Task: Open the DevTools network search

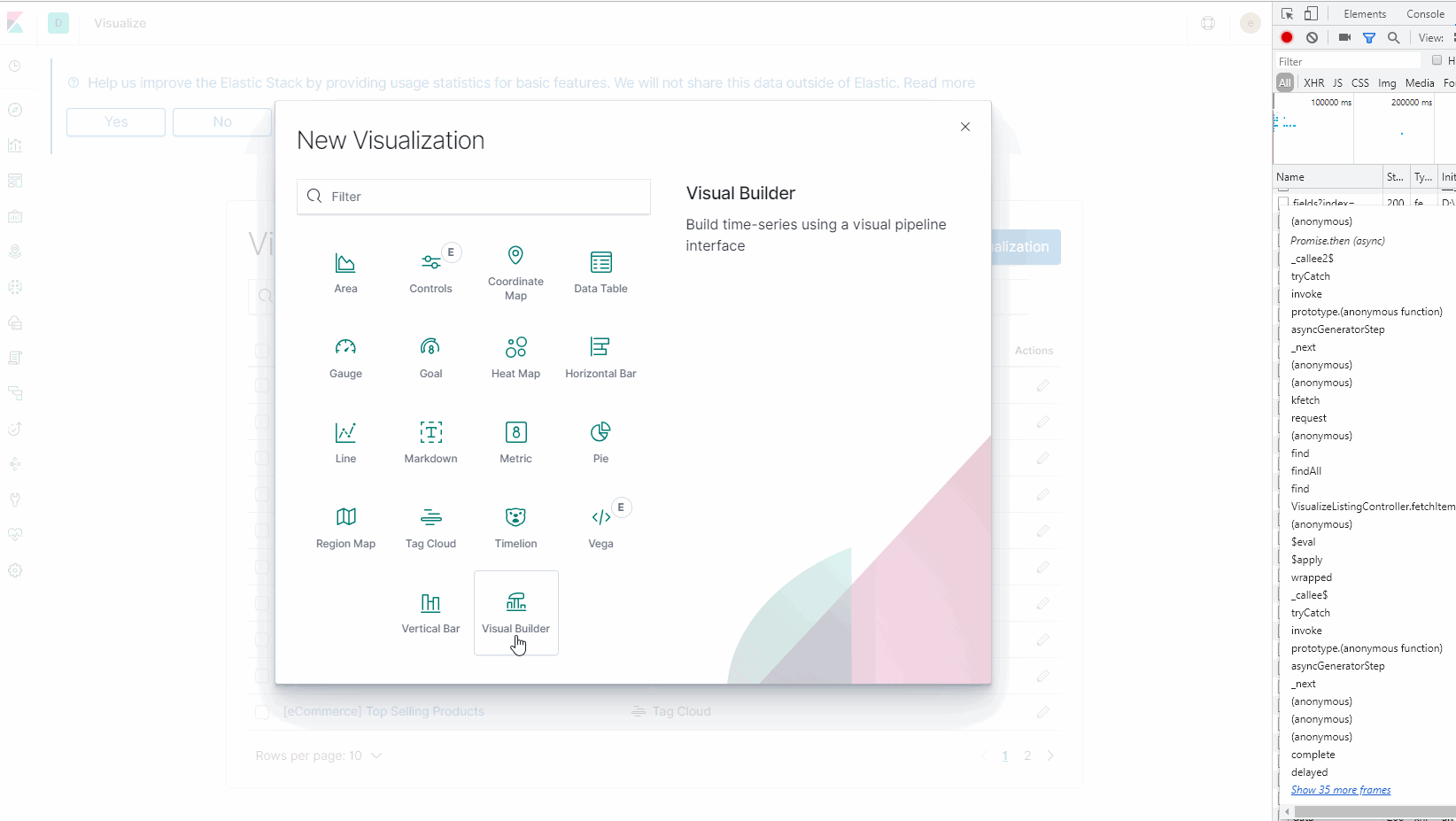Action: click(x=1393, y=37)
